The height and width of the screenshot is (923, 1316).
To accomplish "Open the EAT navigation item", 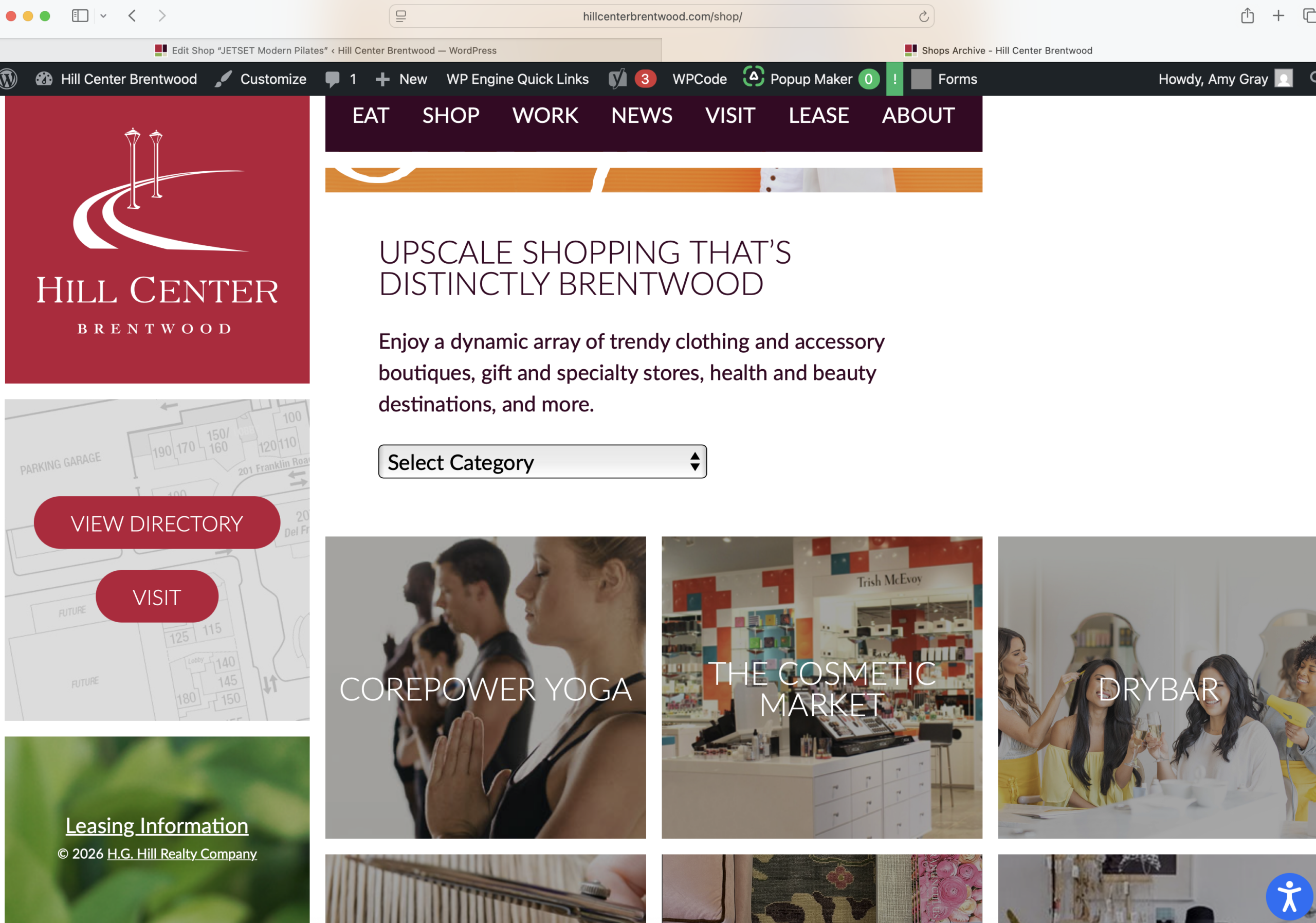I will point(370,115).
